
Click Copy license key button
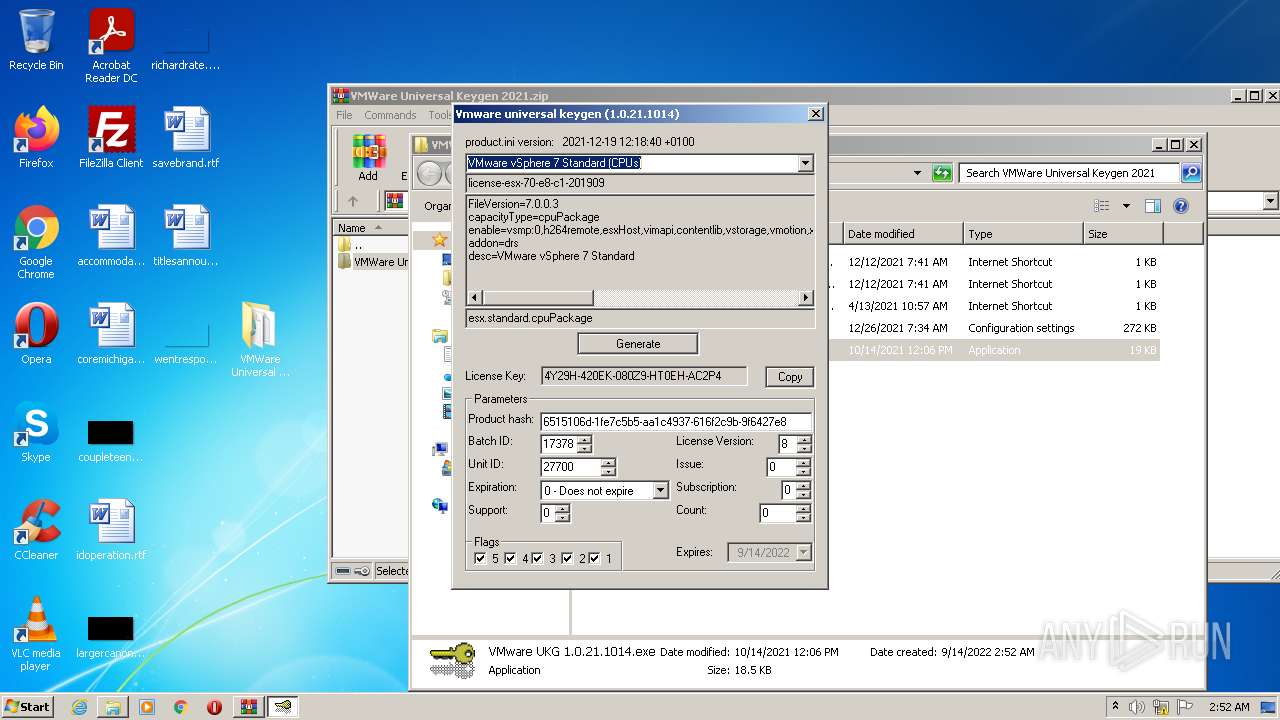coord(790,377)
